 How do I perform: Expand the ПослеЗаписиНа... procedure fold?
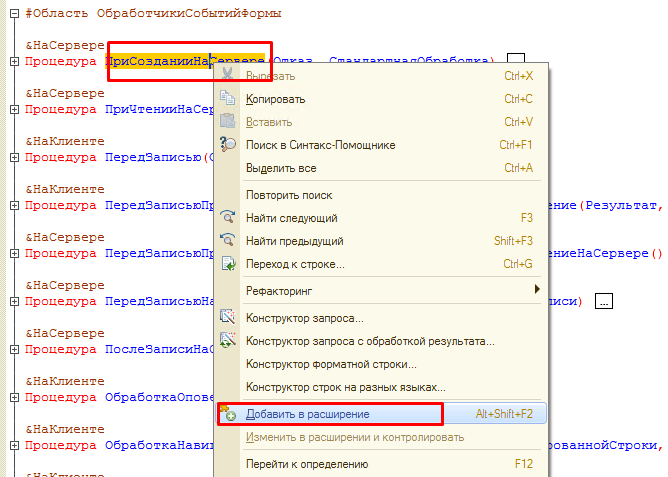click(14, 350)
